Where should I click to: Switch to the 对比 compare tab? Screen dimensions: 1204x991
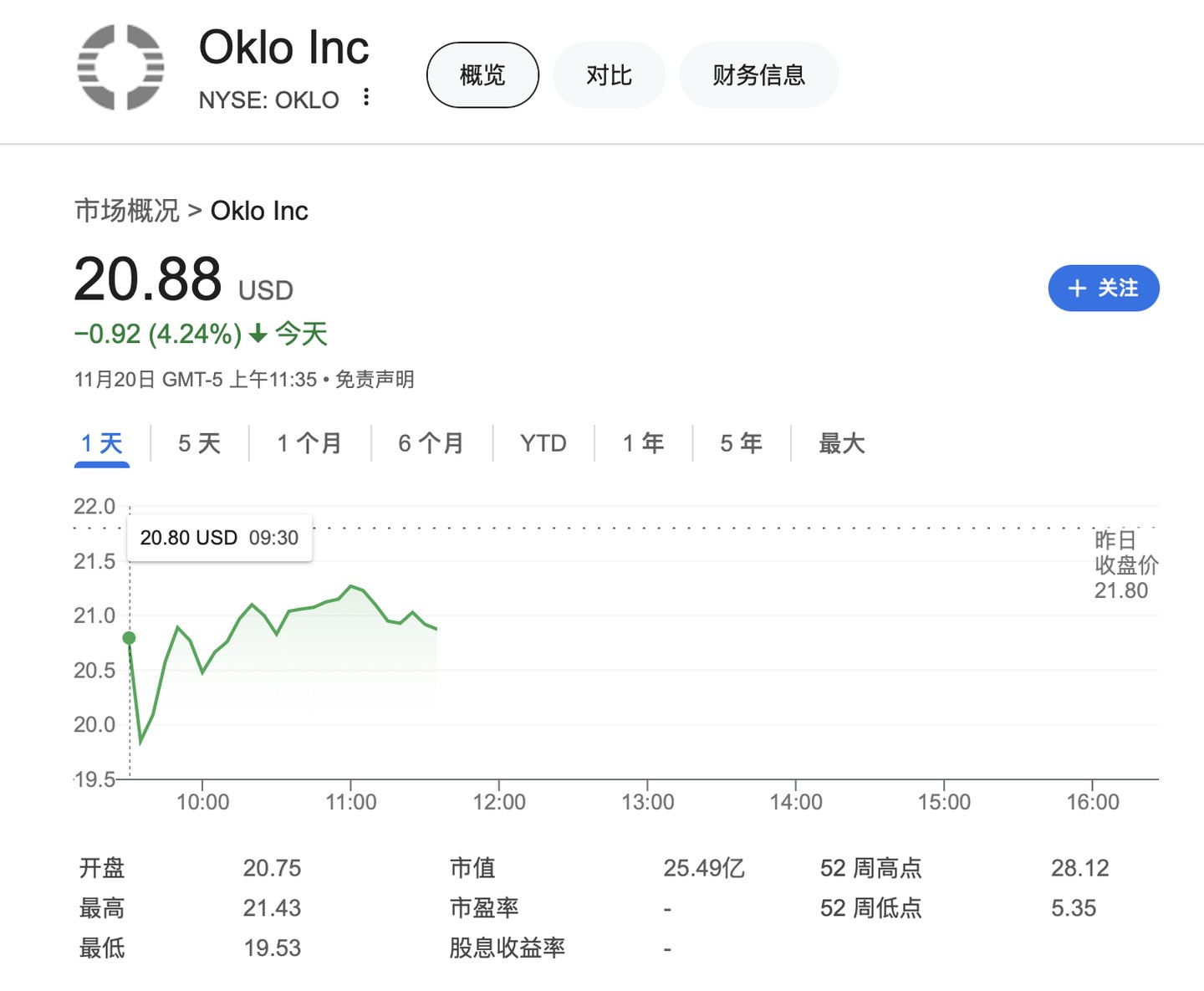pos(609,75)
